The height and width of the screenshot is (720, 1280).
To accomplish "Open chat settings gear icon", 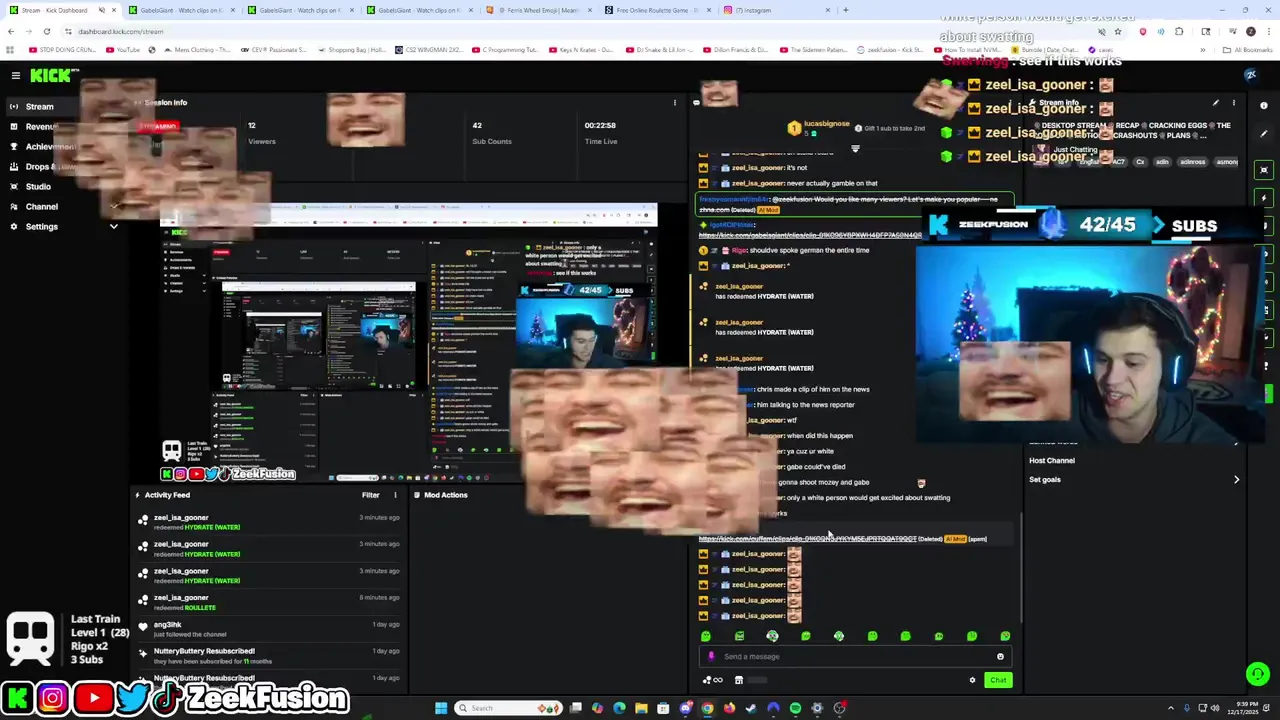I will 972,680.
